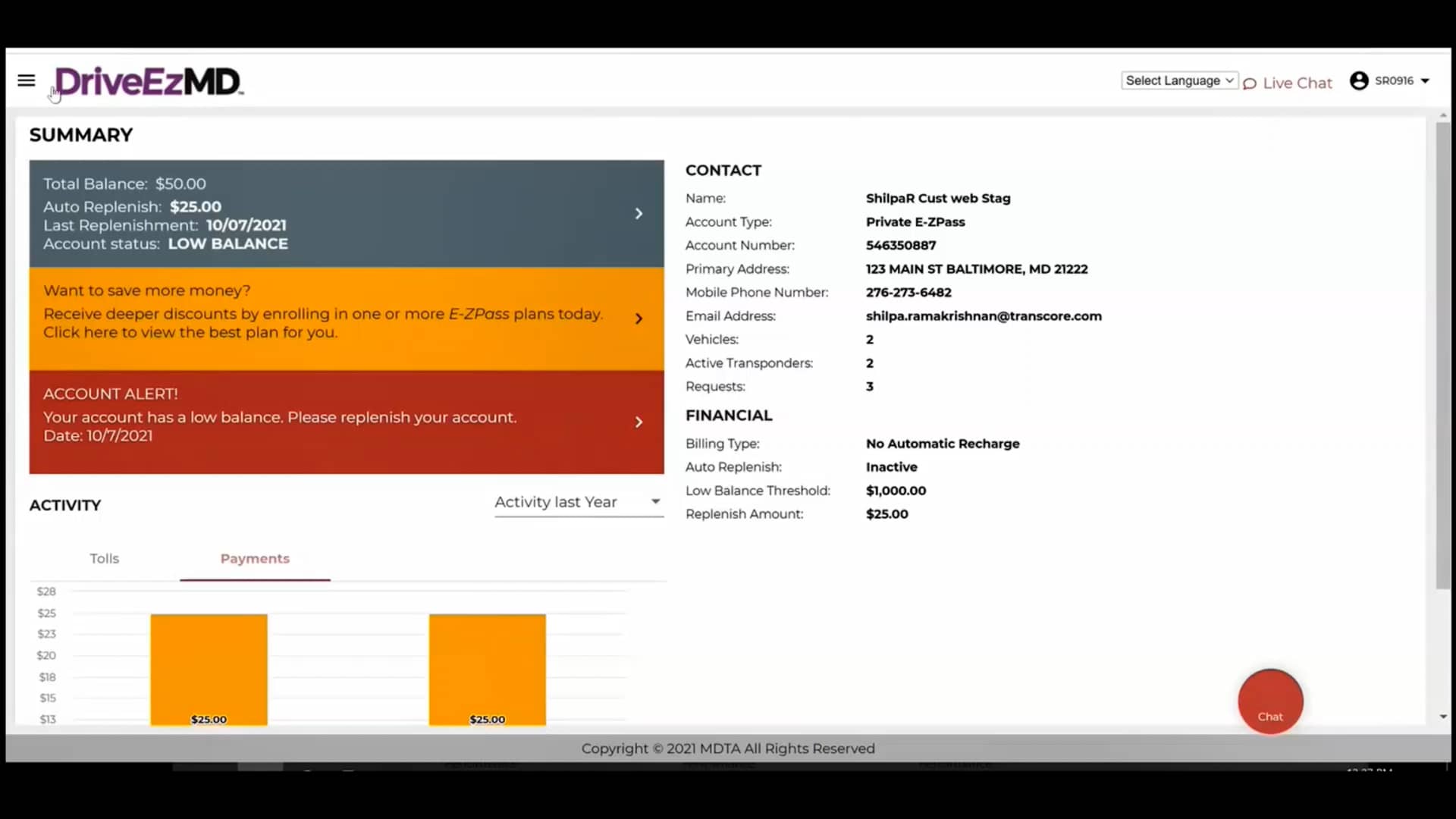Screen dimensions: 1456x819
Task: Click the Active Transponders label
Action: point(749,363)
